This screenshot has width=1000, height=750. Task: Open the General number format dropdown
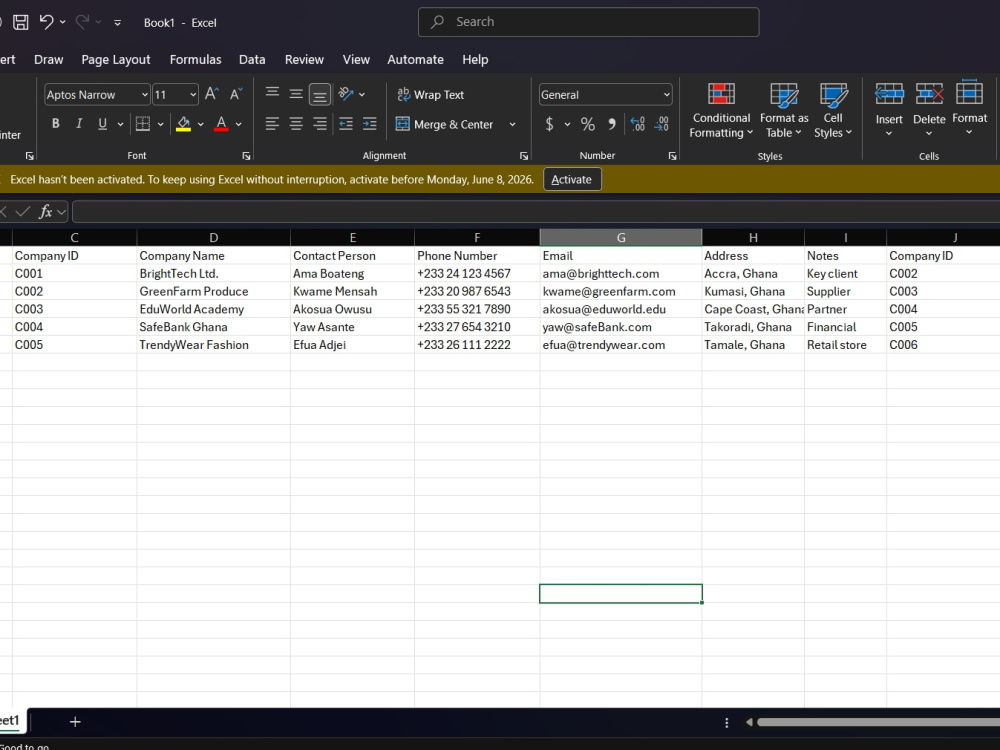coord(666,94)
